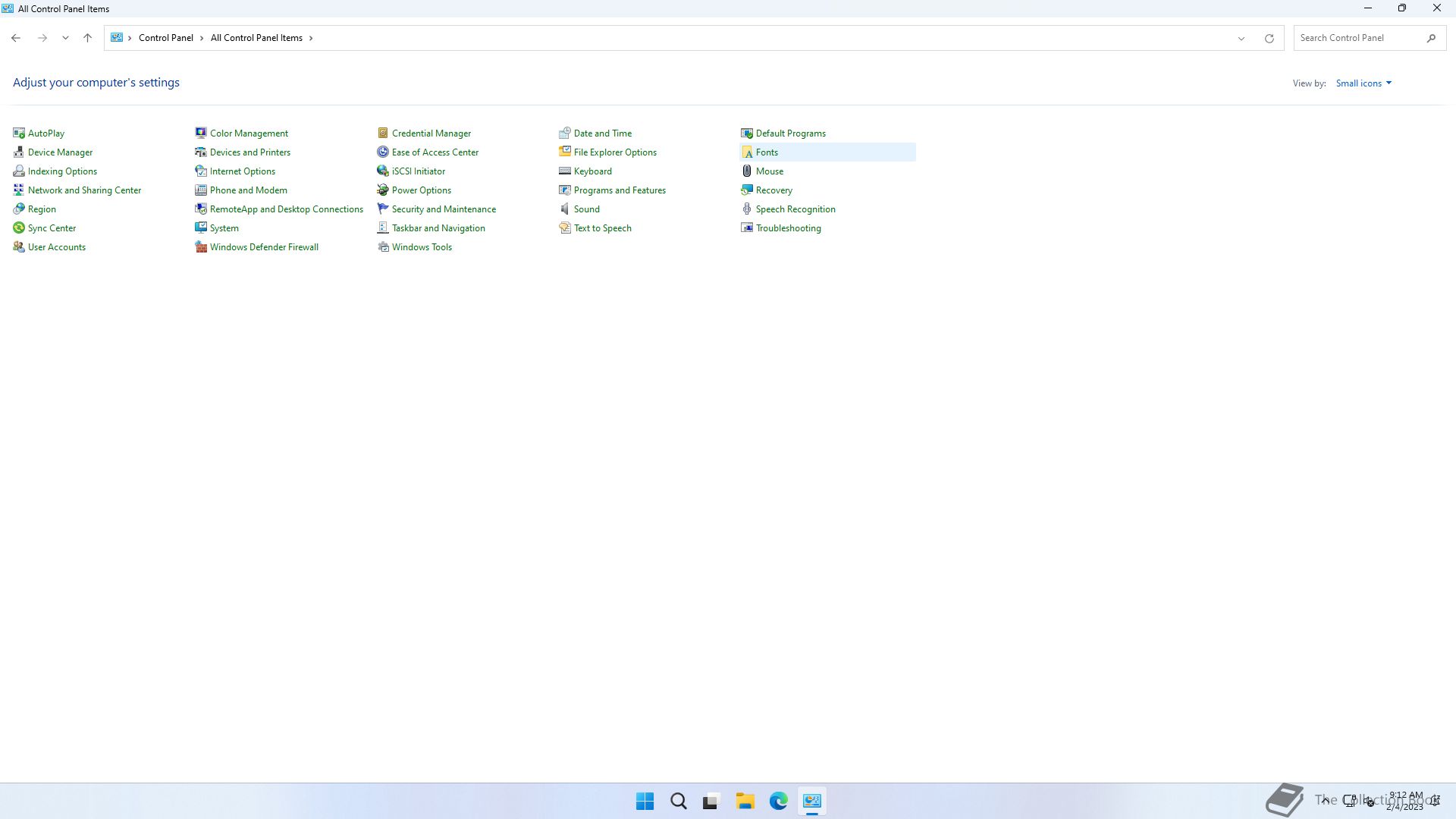The height and width of the screenshot is (819, 1456).
Task: Expand the address bar history dropdown
Action: click(1241, 37)
